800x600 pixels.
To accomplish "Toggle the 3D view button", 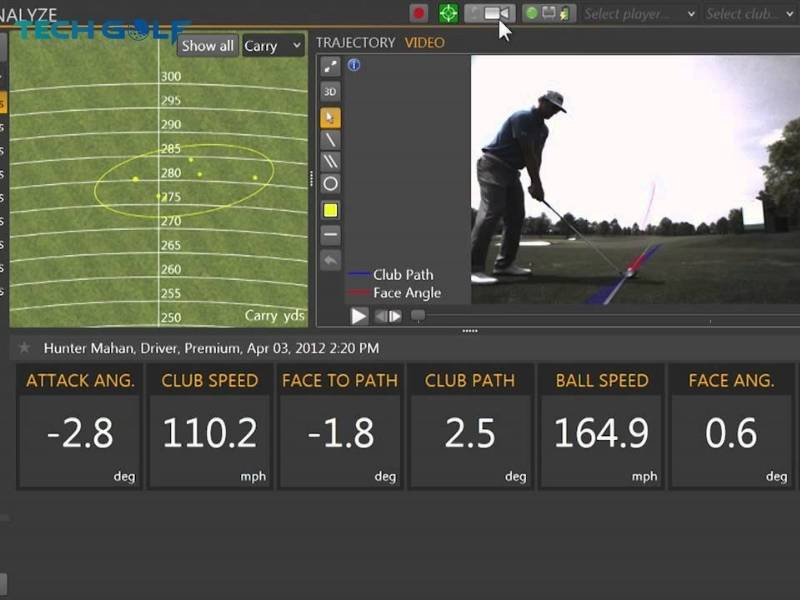I will tap(330, 92).
